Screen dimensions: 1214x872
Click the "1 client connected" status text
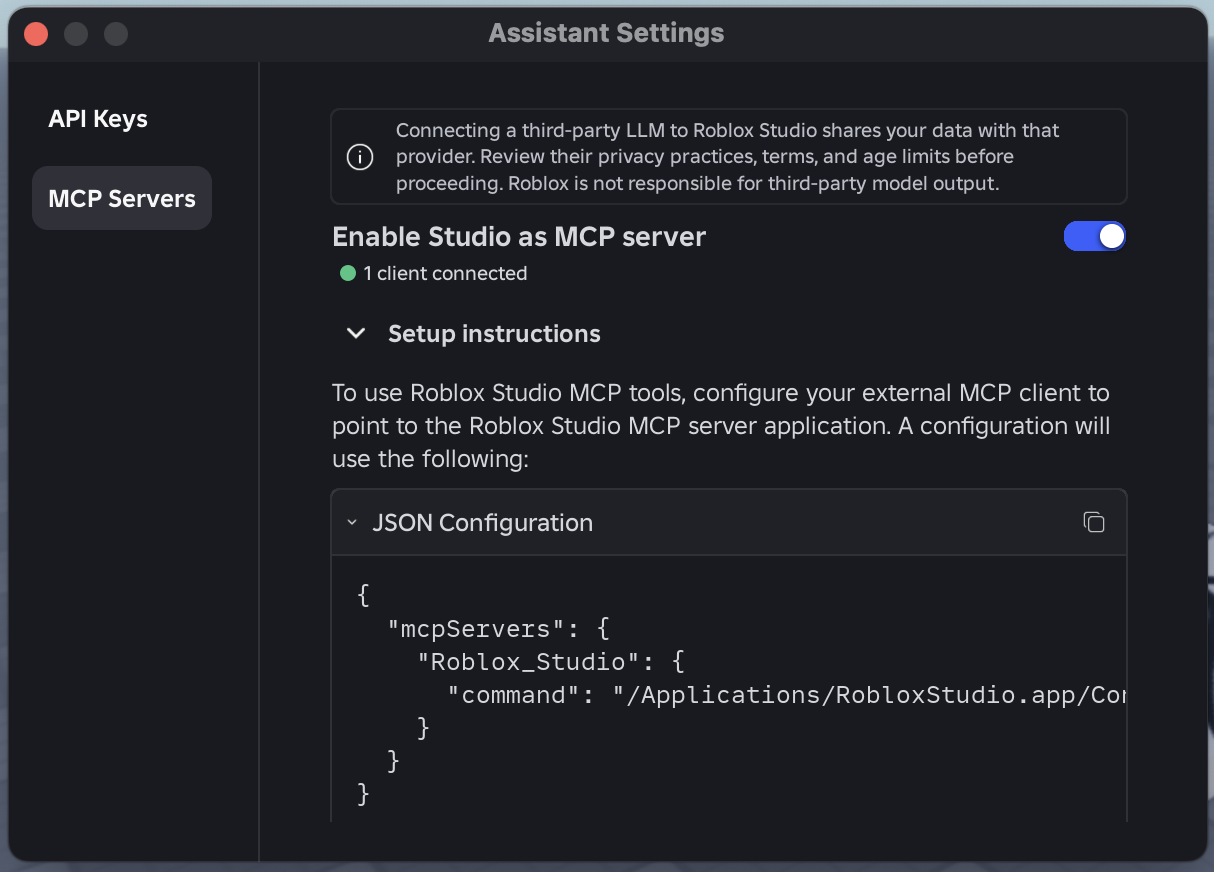click(x=445, y=273)
